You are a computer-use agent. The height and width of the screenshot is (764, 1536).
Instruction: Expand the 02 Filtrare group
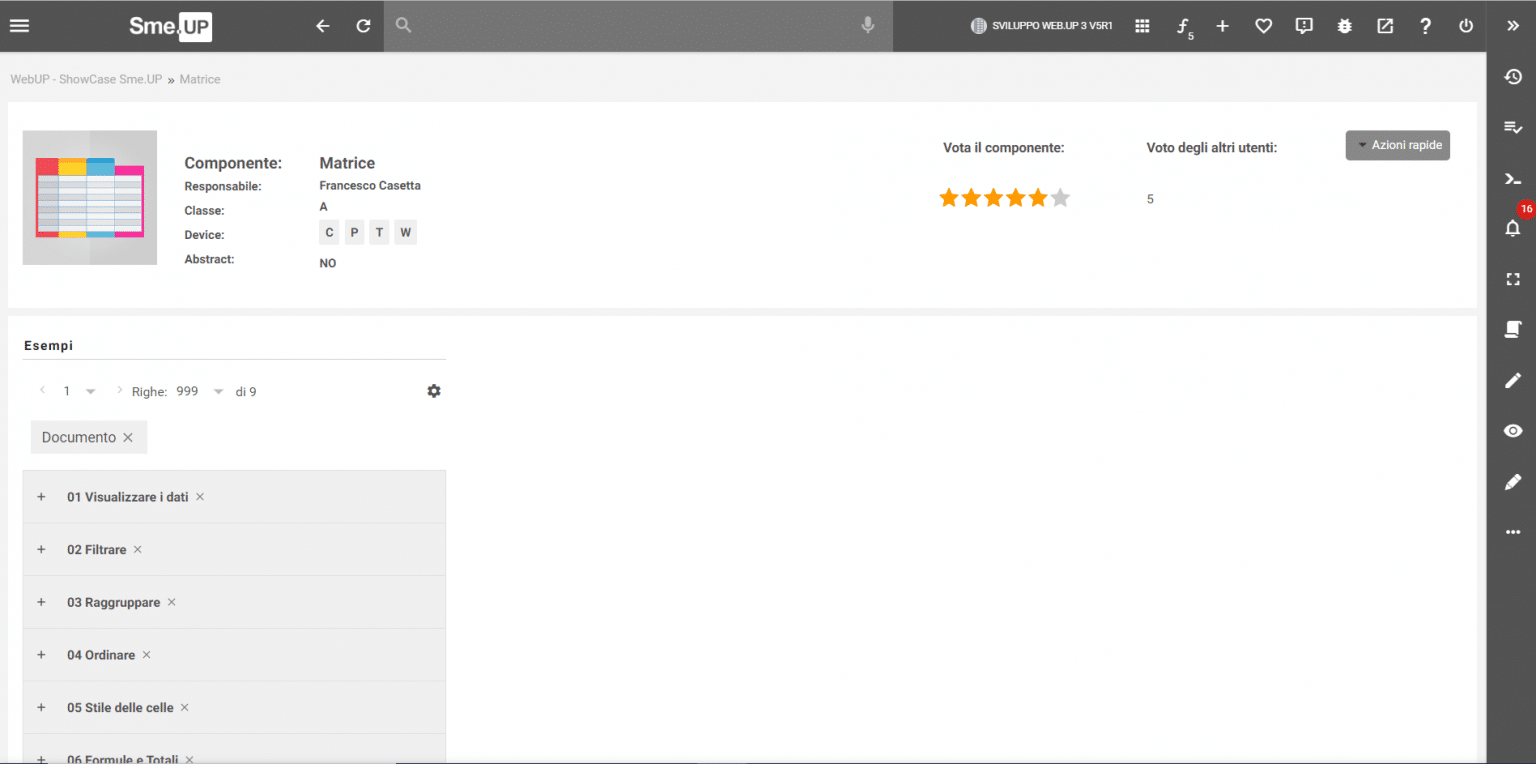pyautogui.click(x=41, y=549)
